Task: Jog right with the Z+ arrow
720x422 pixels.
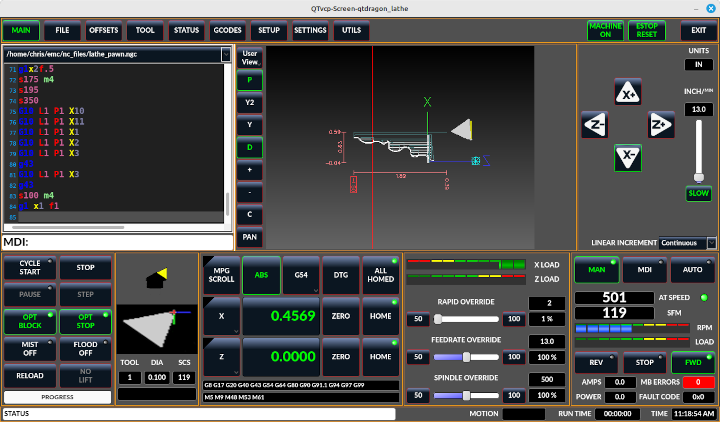Action: click(661, 125)
